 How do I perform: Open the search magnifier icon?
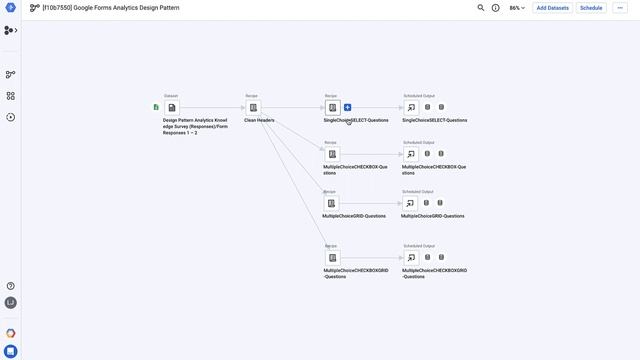pyautogui.click(x=481, y=7)
